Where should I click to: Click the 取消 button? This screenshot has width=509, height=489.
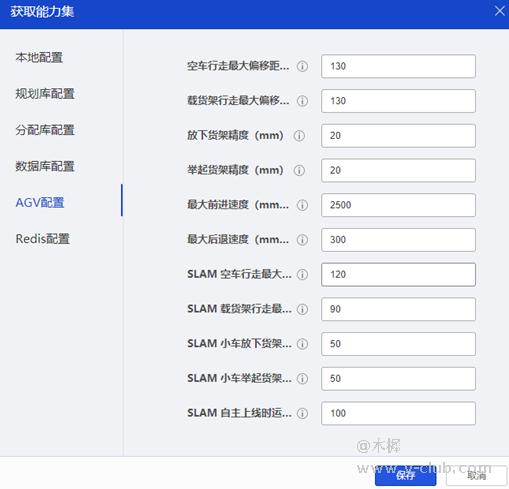pos(476,476)
